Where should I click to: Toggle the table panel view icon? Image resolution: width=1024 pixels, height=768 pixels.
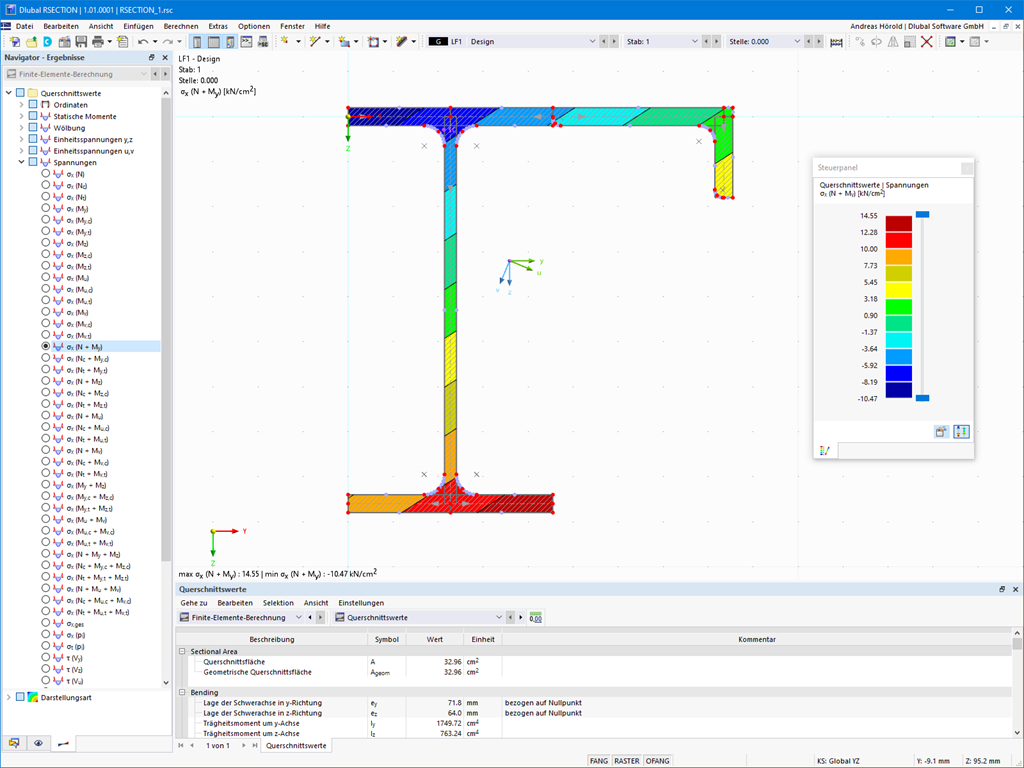point(214,42)
